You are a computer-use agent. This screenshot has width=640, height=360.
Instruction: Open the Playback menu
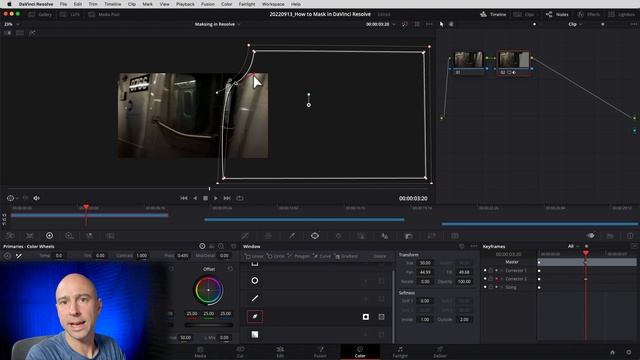point(185,4)
